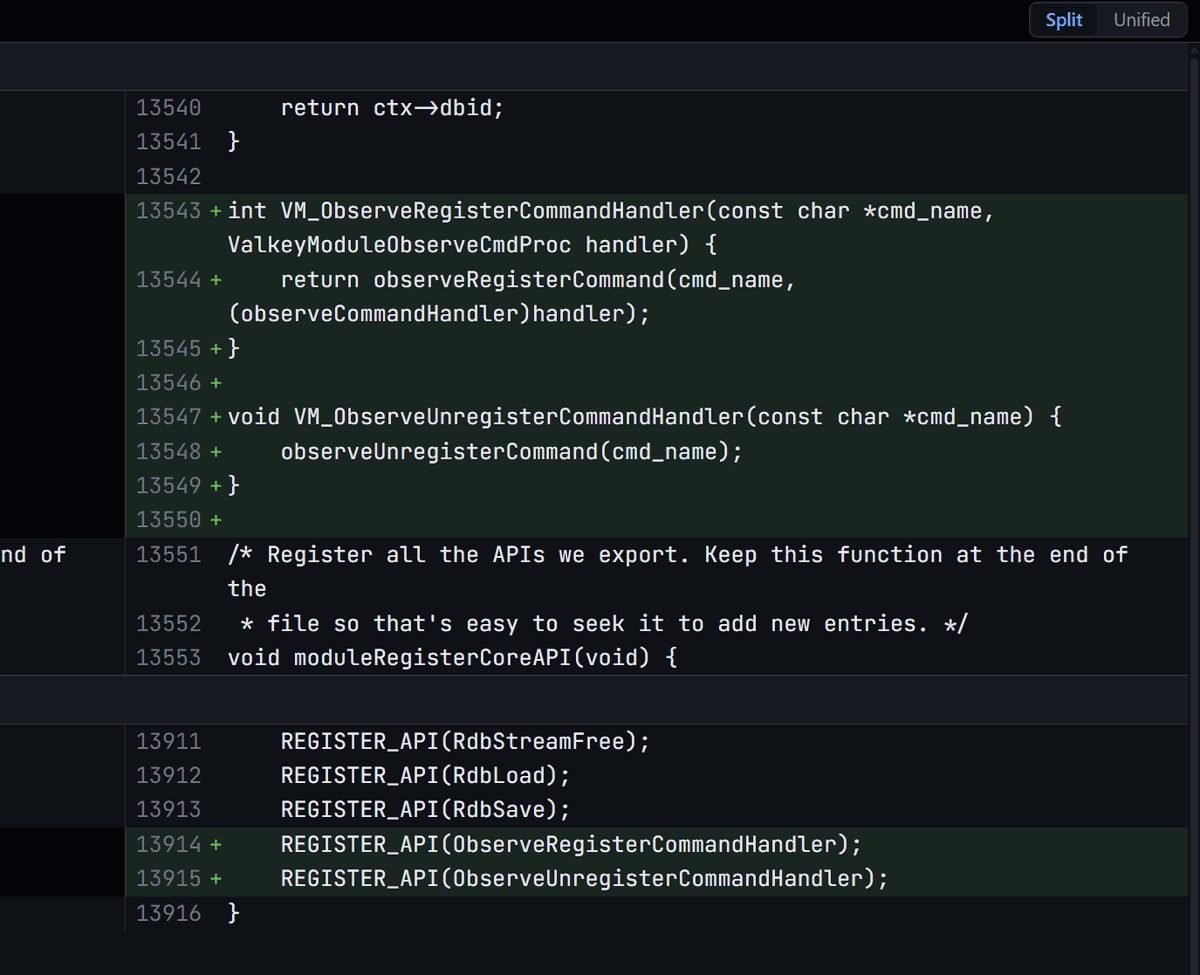
Task: Select line number 13543
Action: tap(168, 211)
